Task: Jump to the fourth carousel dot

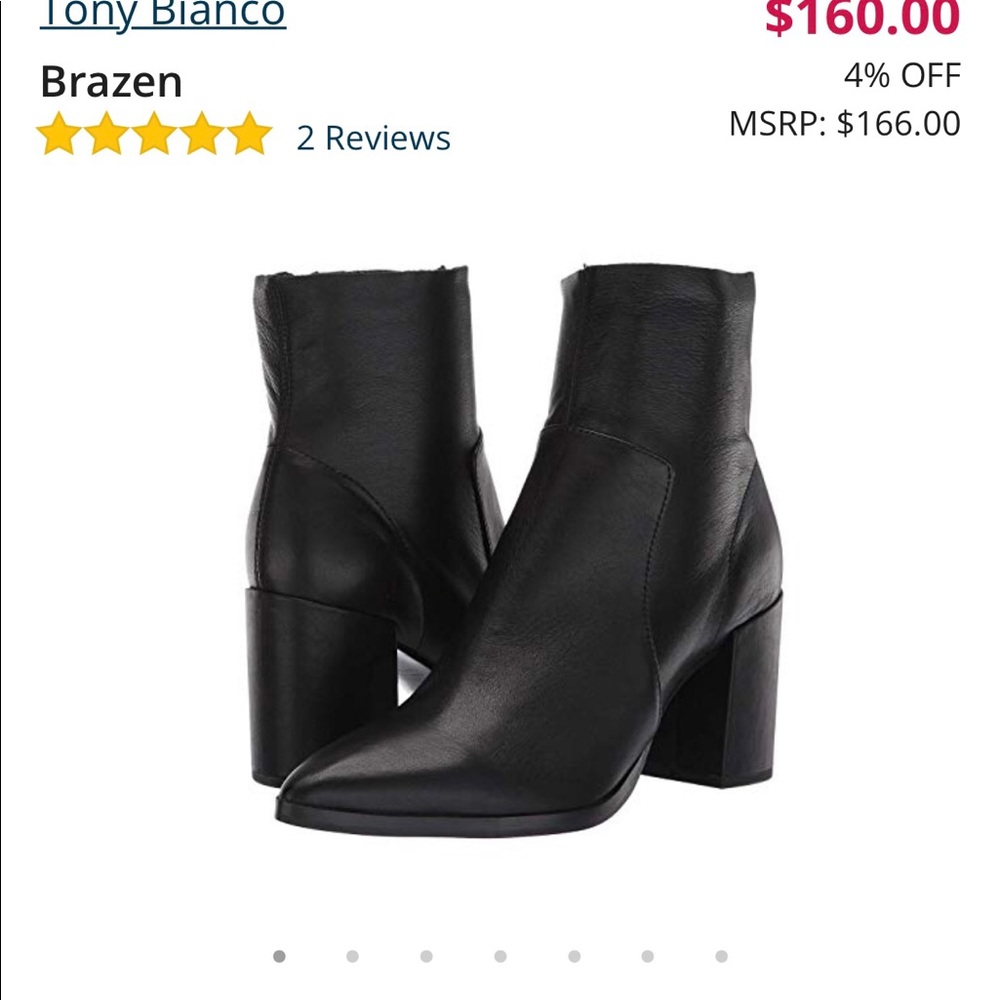Action: [500, 956]
